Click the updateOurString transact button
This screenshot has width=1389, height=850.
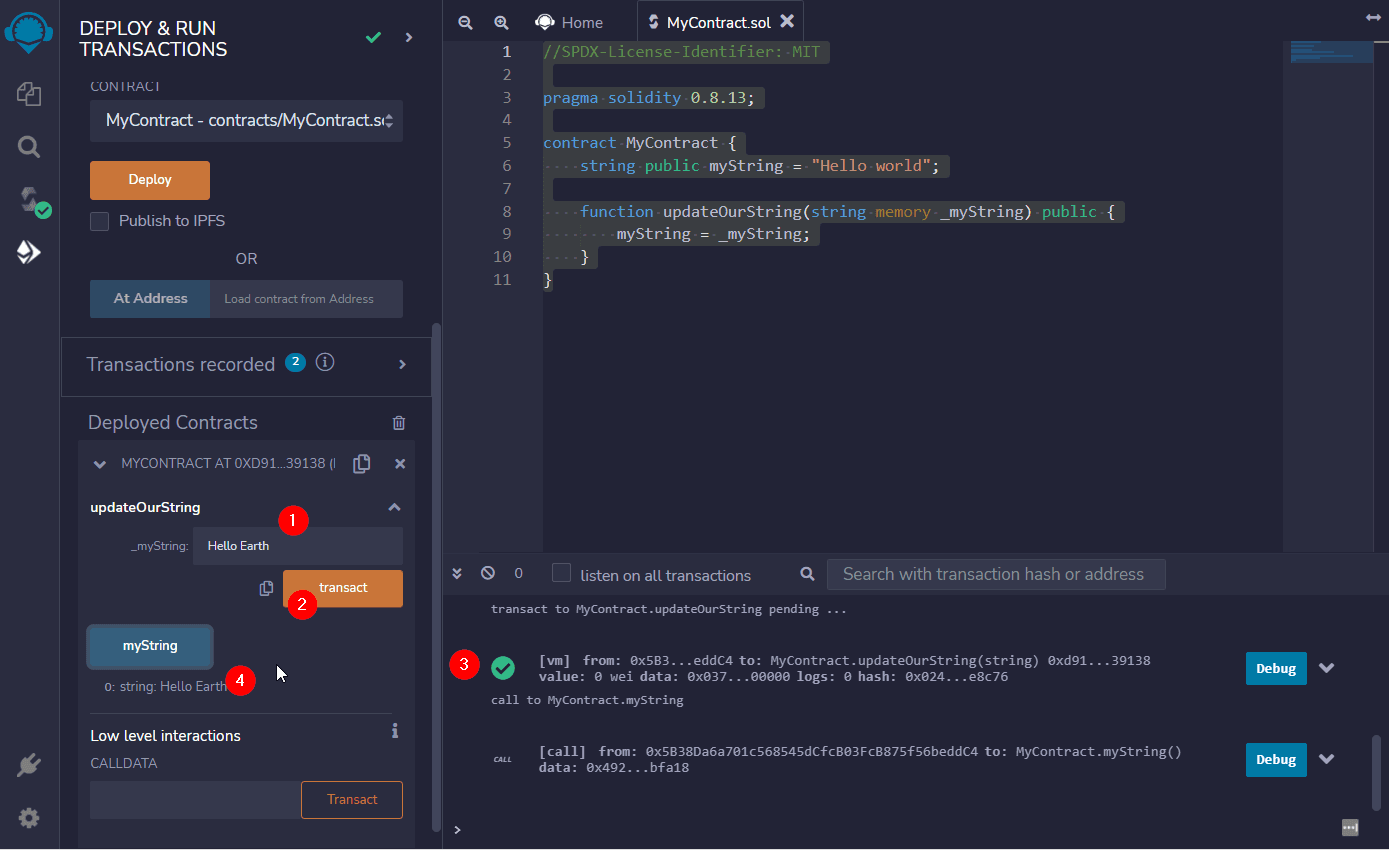coord(343,588)
